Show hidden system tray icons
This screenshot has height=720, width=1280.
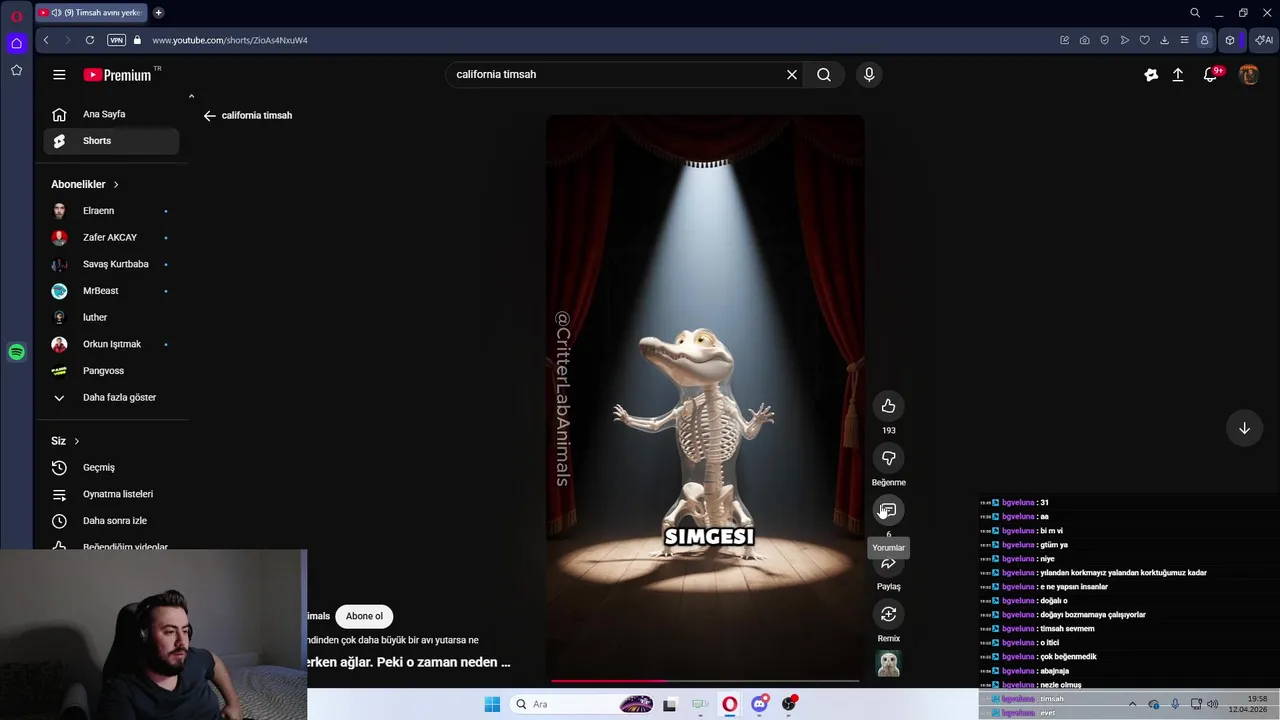tap(1132, 704)
